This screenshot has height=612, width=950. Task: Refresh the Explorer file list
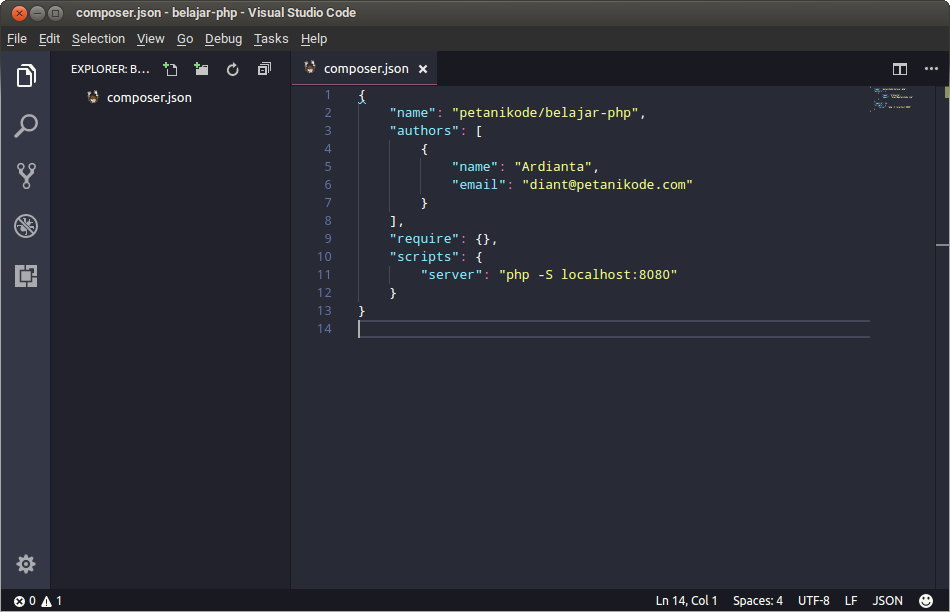(x=231, y=68)
